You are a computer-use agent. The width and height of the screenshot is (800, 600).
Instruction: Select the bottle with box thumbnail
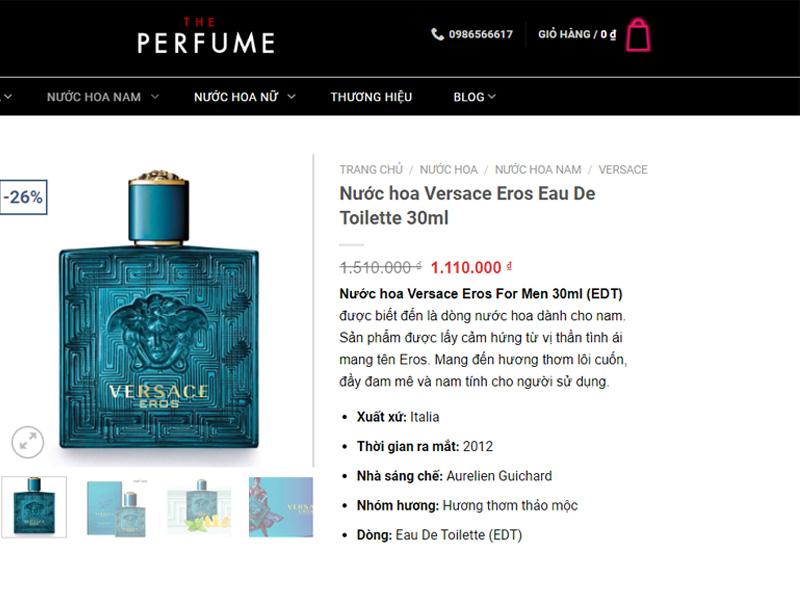[117, 507]
